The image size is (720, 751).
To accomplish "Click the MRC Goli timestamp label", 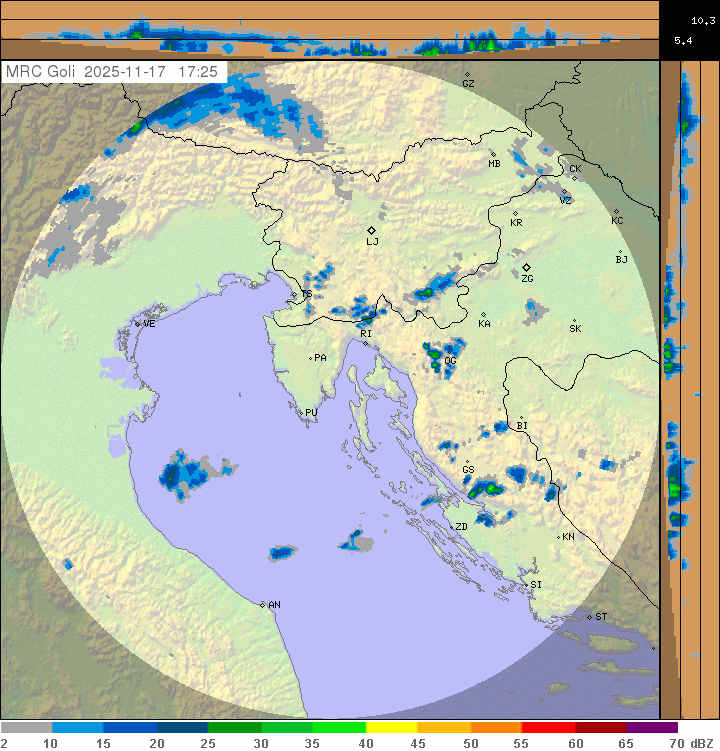I will [x=113, y=72].
